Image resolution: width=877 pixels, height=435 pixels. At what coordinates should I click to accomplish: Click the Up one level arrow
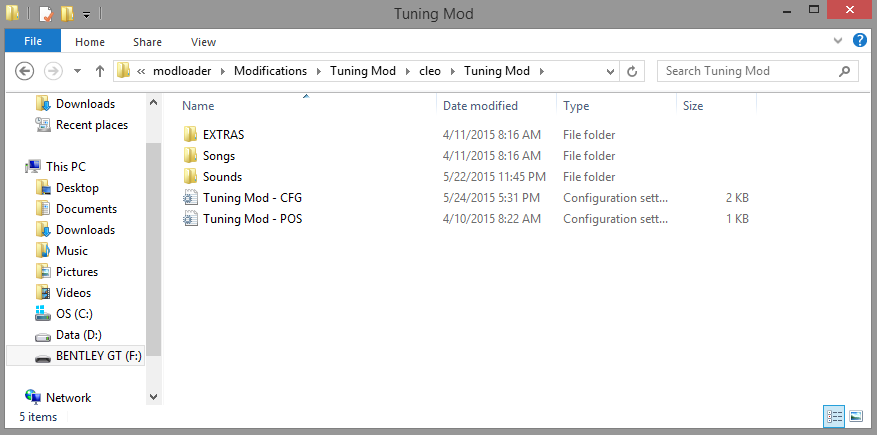(x=100, y=71)
